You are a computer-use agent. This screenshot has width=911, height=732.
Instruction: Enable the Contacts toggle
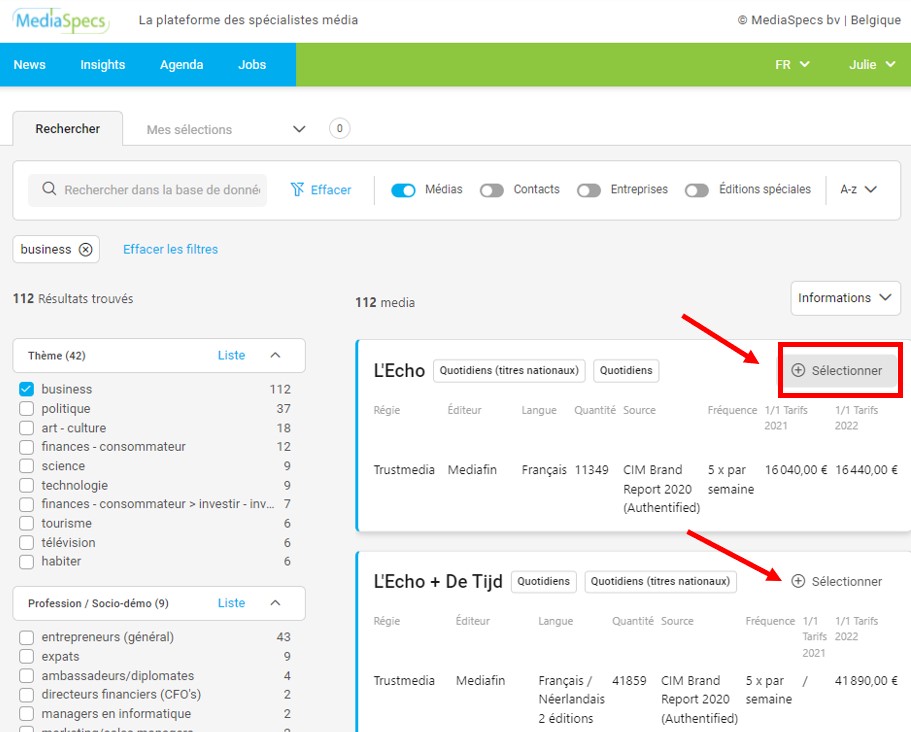pos(491,190)
